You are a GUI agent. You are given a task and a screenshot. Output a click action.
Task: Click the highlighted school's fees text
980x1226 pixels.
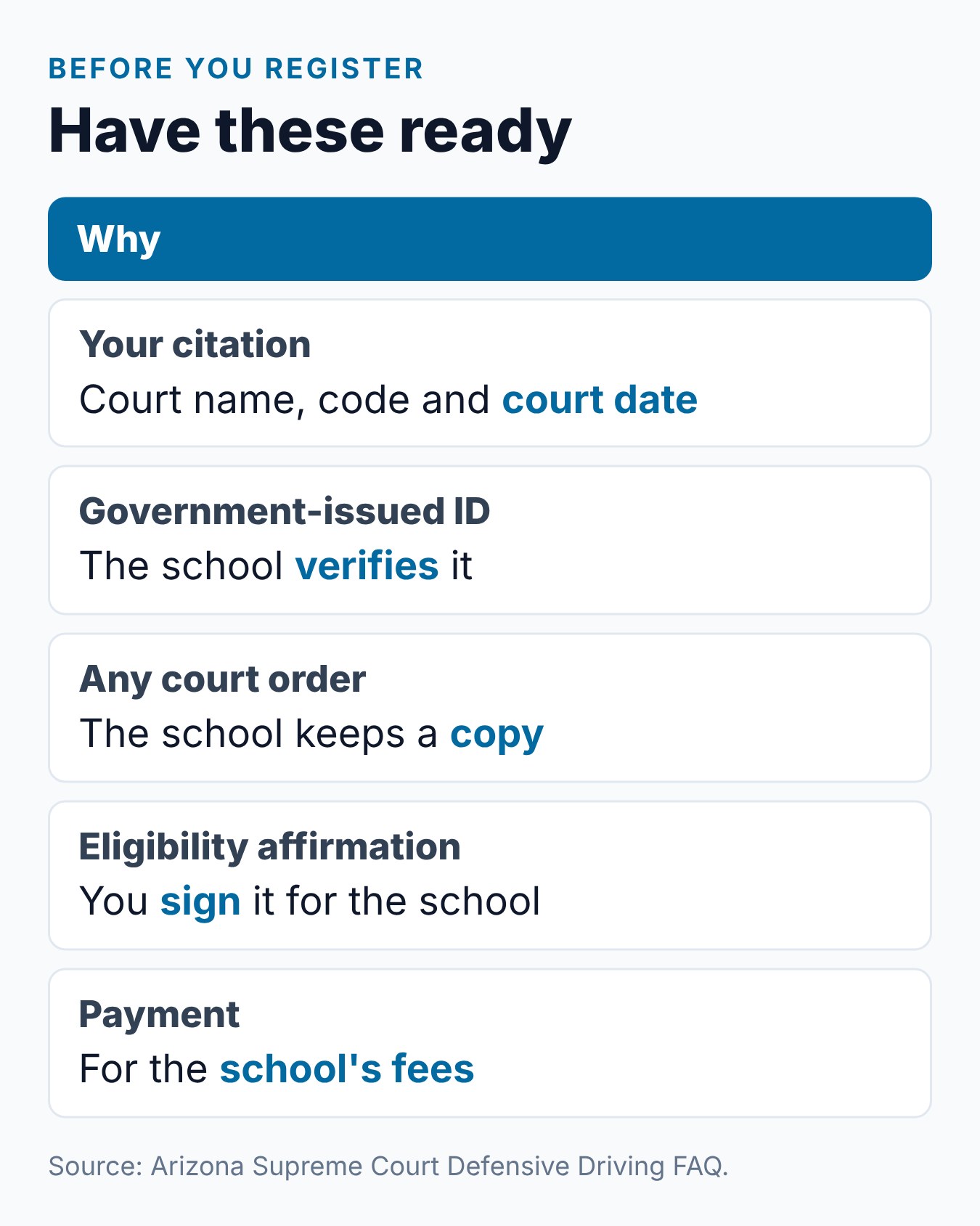pos(347,1069)
